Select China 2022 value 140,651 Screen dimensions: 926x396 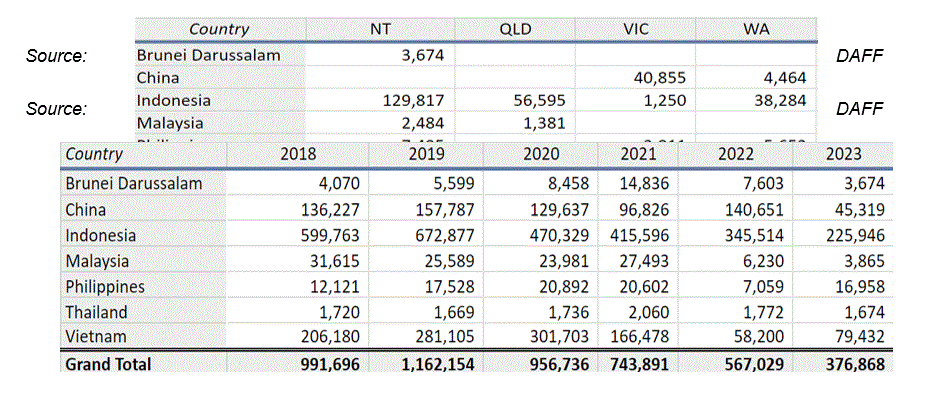tap(755, 210)
